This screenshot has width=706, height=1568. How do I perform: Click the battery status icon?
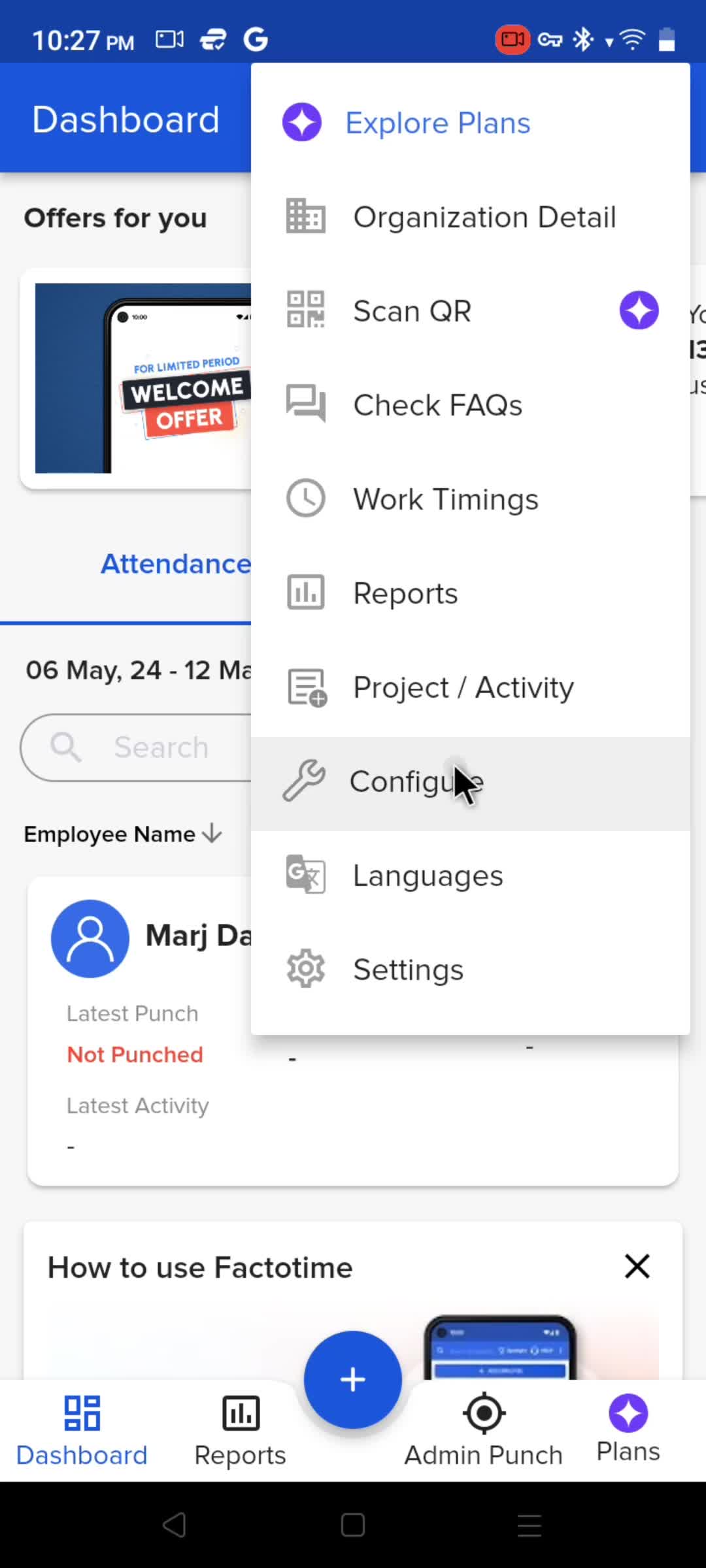tap(666, 39)
